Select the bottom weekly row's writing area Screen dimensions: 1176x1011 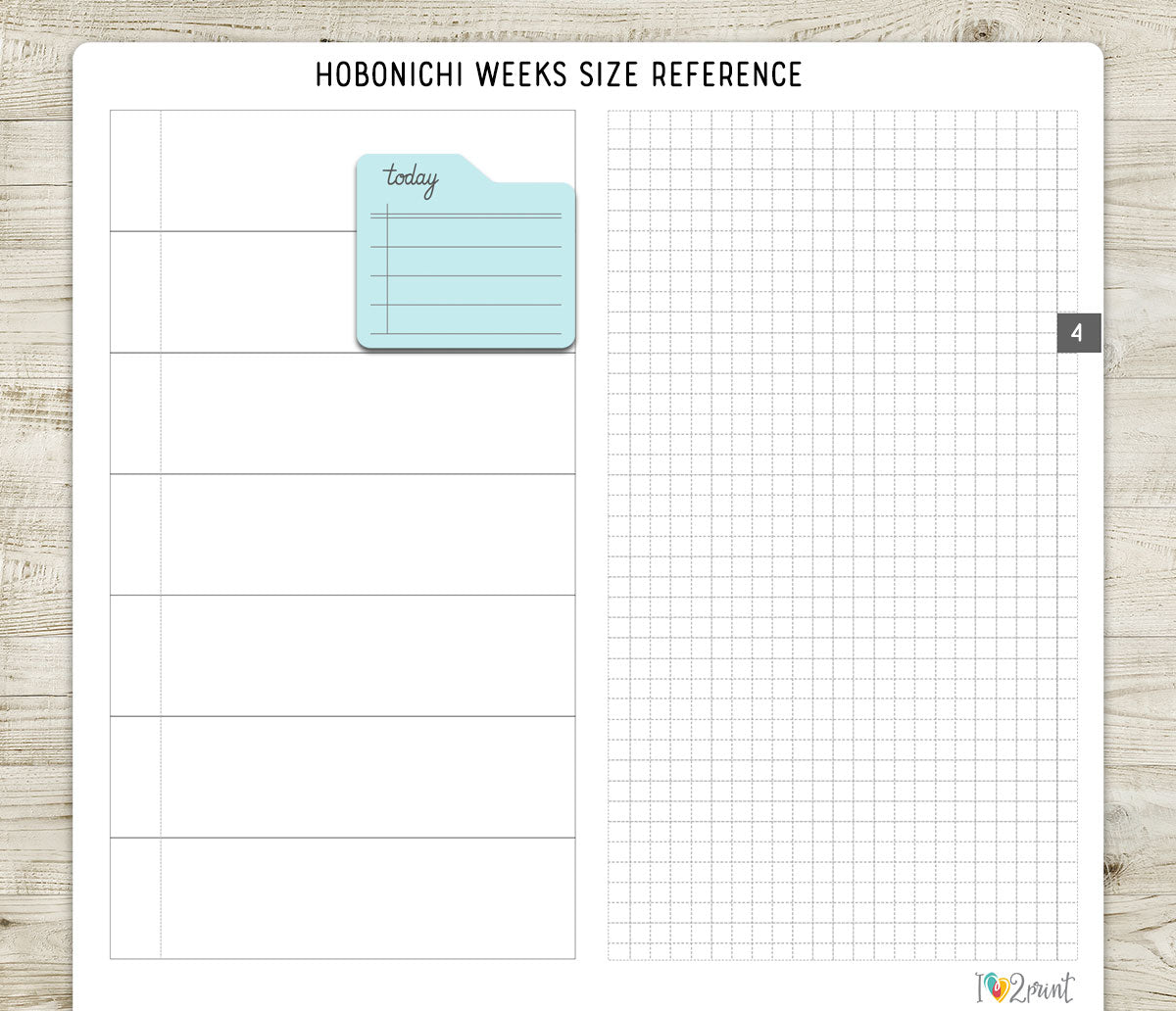point(367,898)
